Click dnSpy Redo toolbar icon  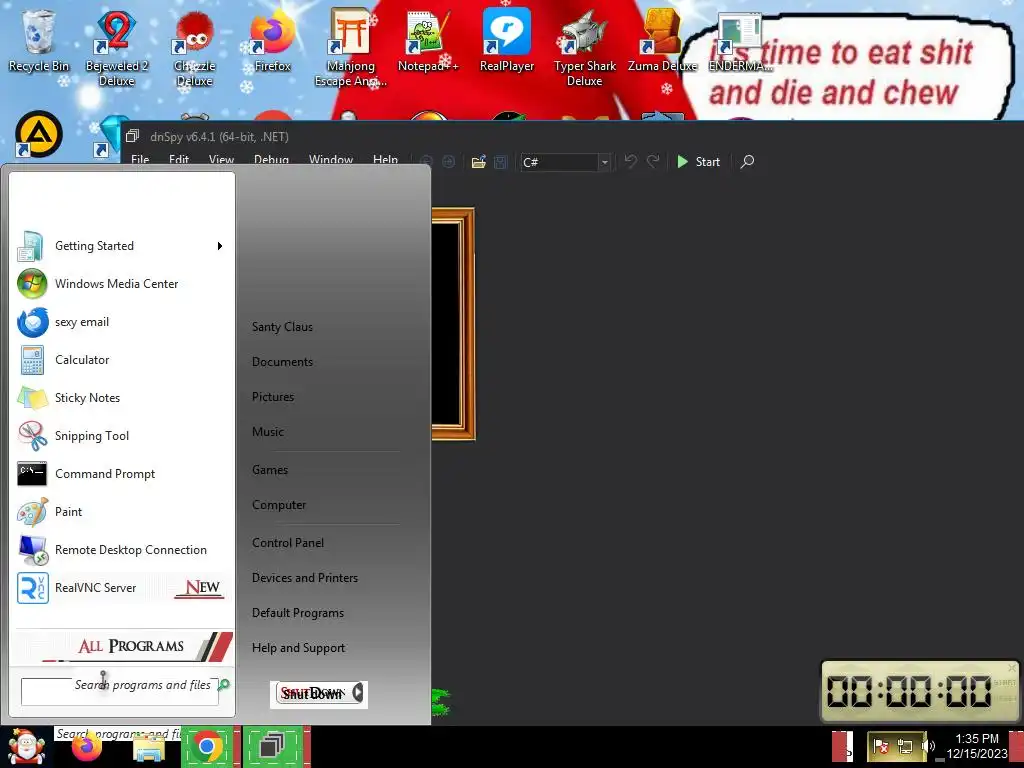point(652,161)
